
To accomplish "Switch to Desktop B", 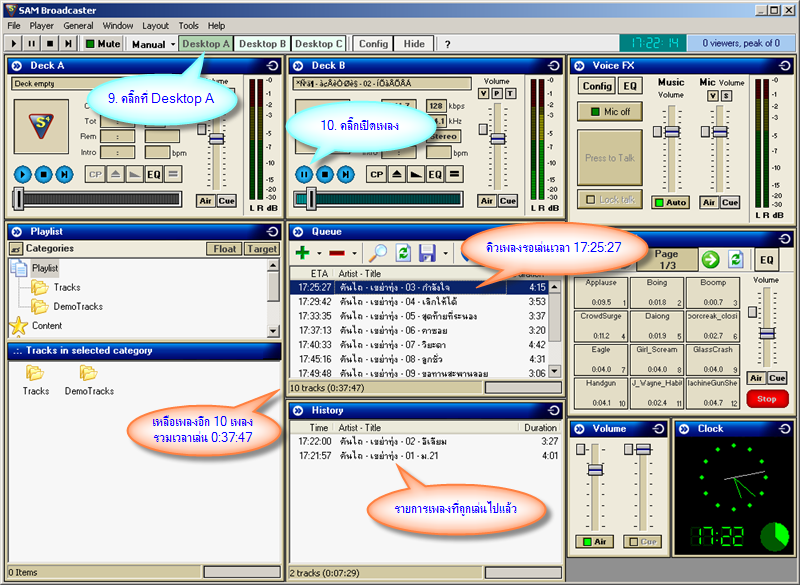I will click(x=262, y=44).
